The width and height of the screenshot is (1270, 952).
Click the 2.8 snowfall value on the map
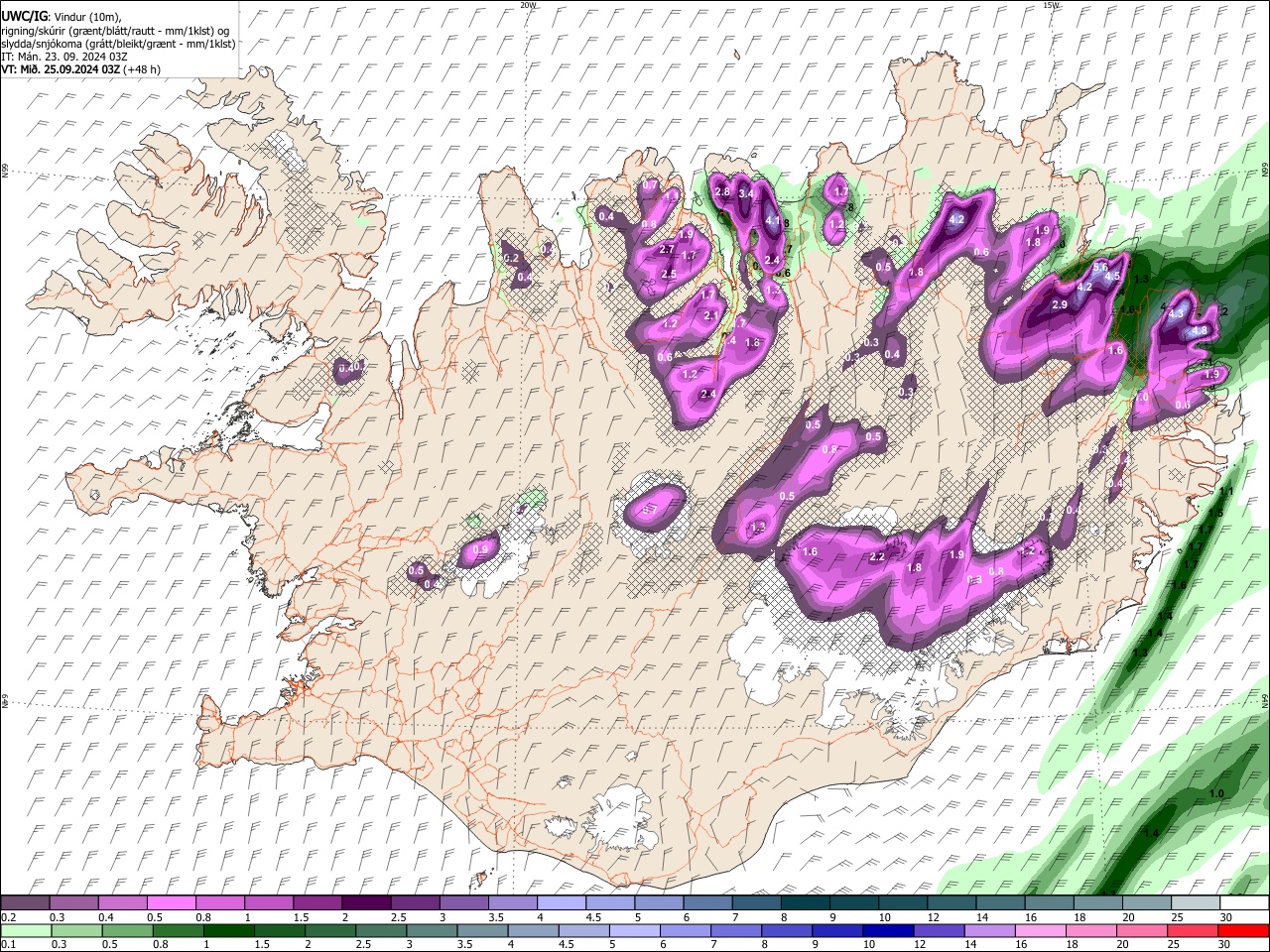tap(722, 191)
